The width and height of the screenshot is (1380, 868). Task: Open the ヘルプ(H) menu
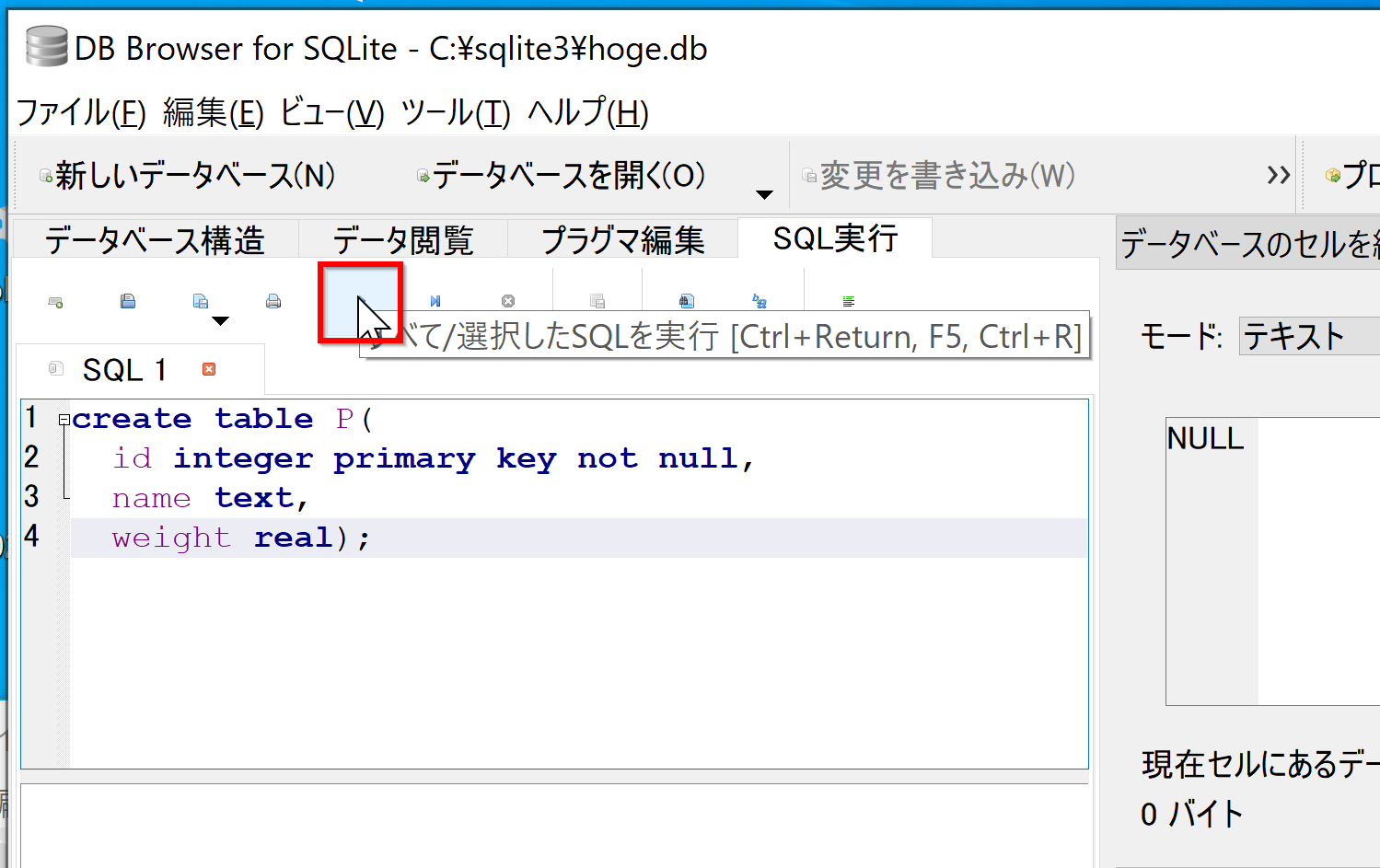point(587,113)
